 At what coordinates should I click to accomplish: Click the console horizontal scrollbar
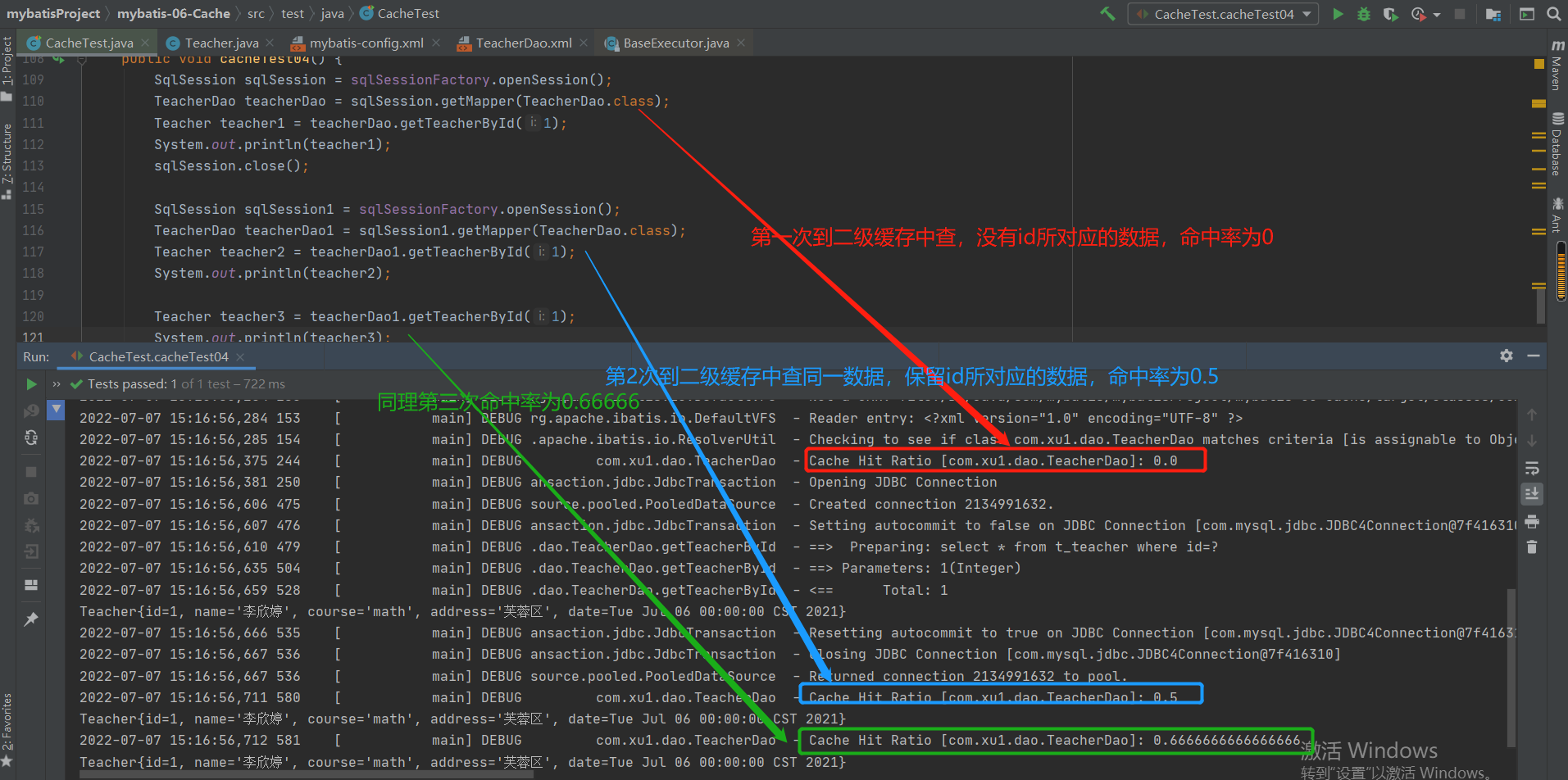pos(307,773)
